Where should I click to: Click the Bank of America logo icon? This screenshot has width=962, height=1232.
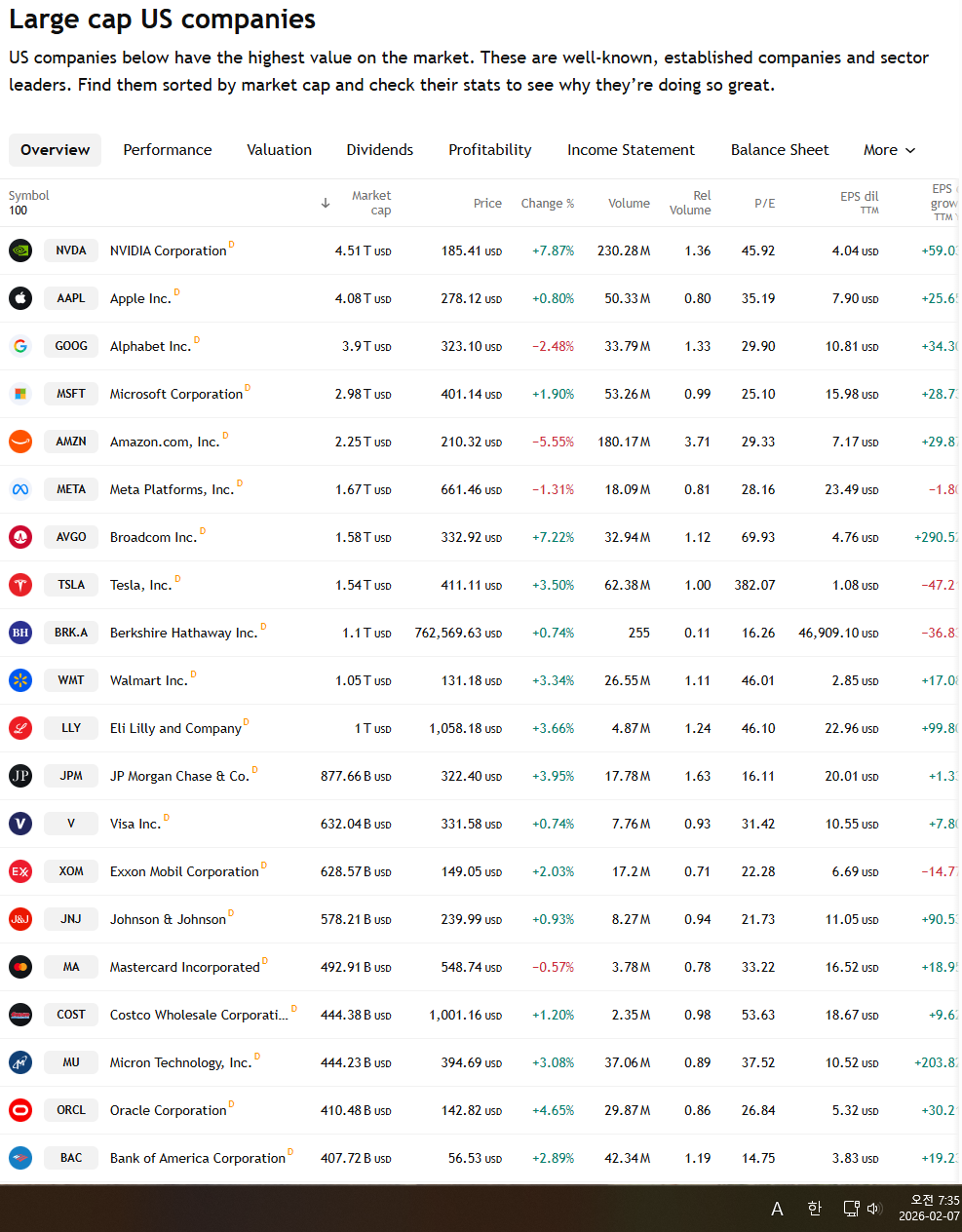20,1158
